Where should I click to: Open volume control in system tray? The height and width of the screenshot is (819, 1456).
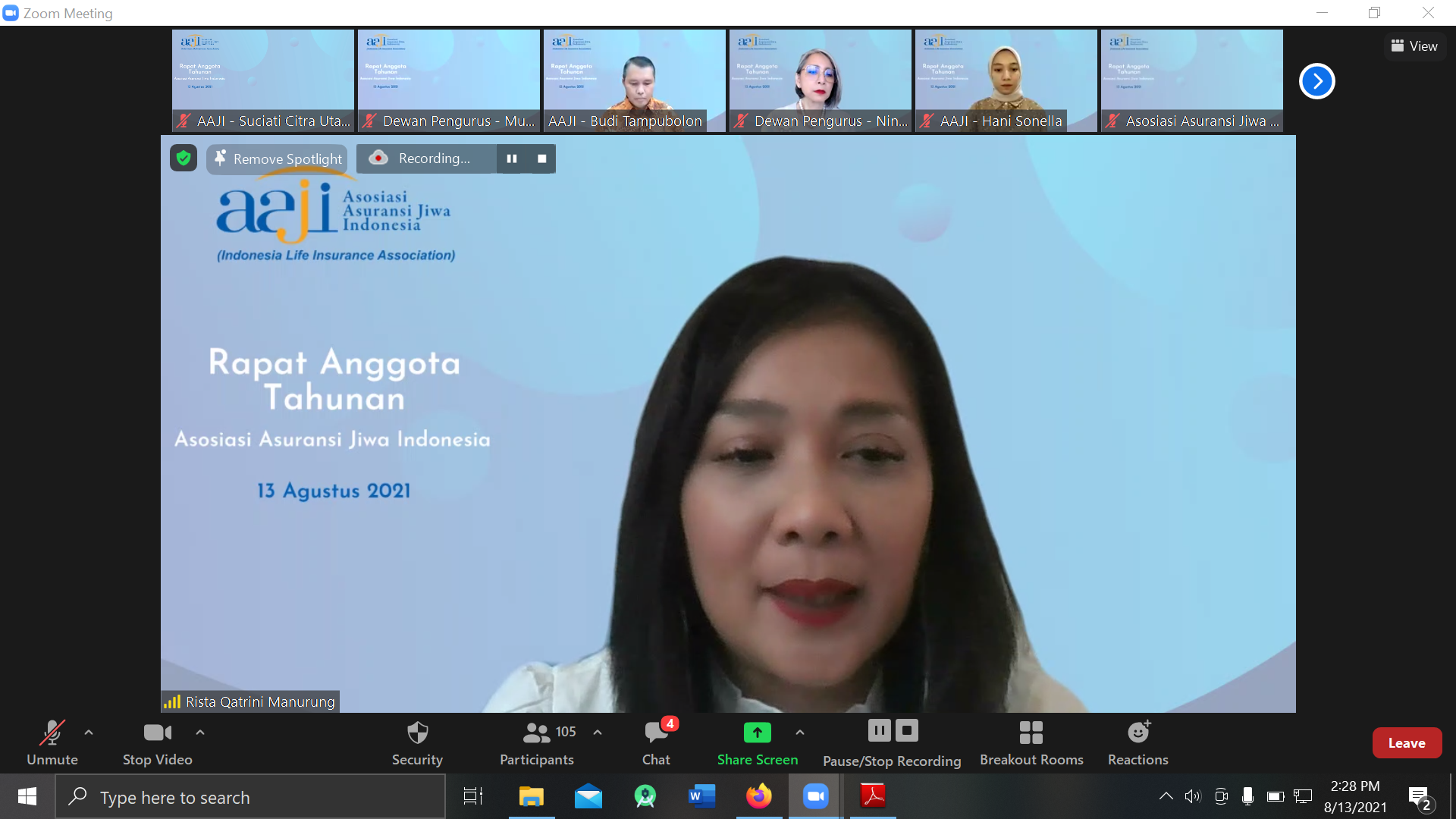1193,796
